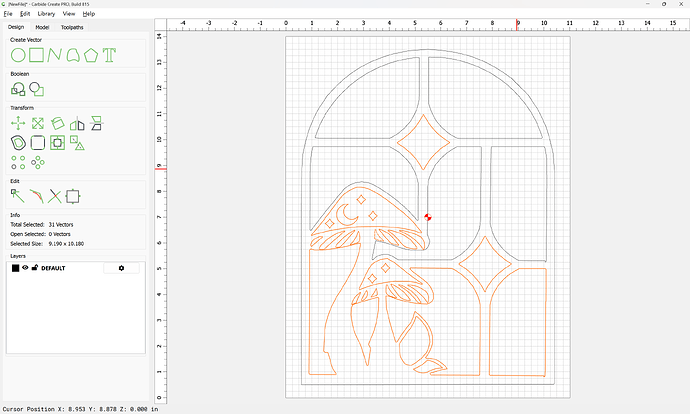
Task: Select the Text tool
Action: tap(109, 55)
